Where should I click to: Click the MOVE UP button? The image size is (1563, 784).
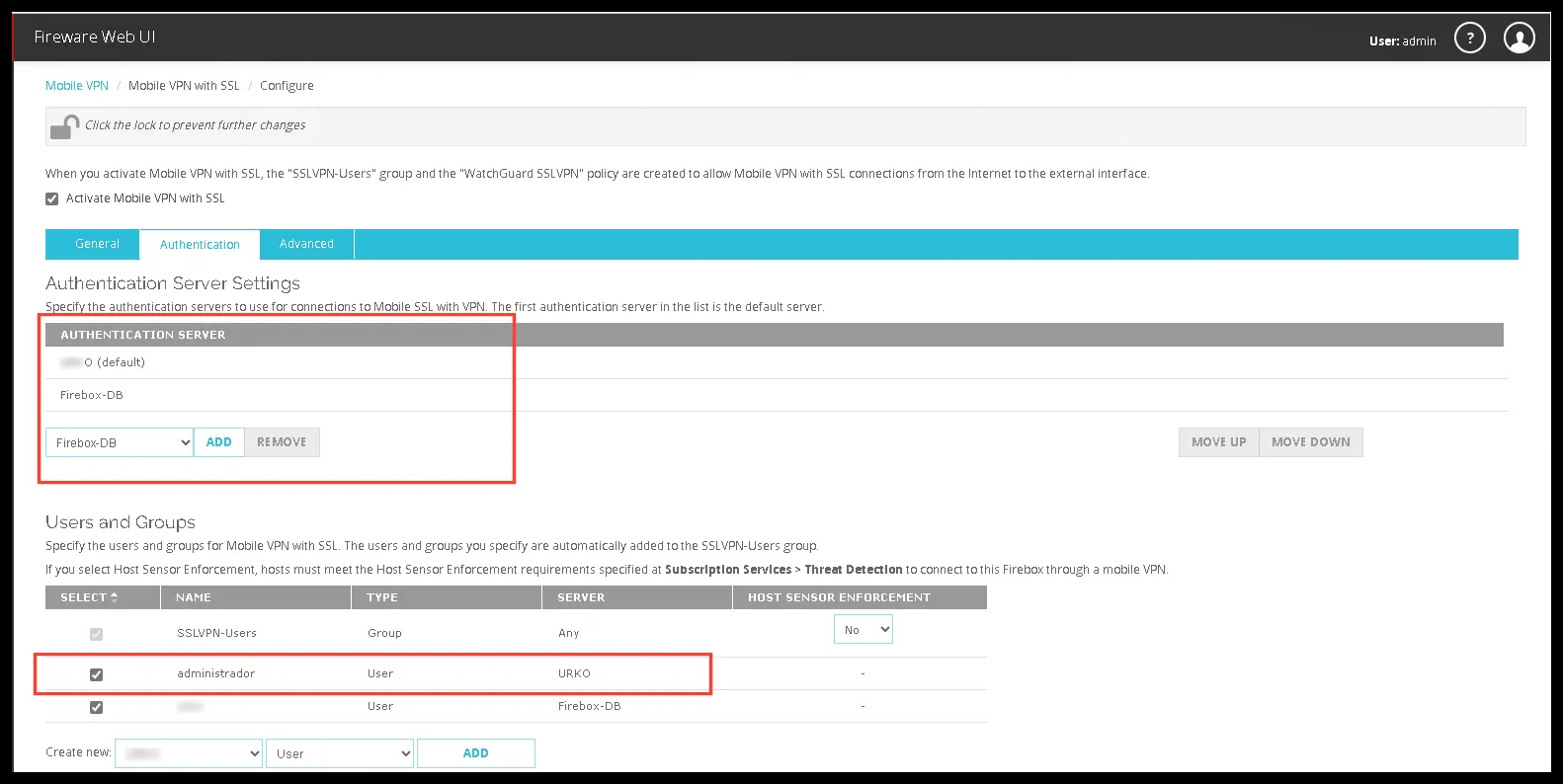pos(1218,442)
